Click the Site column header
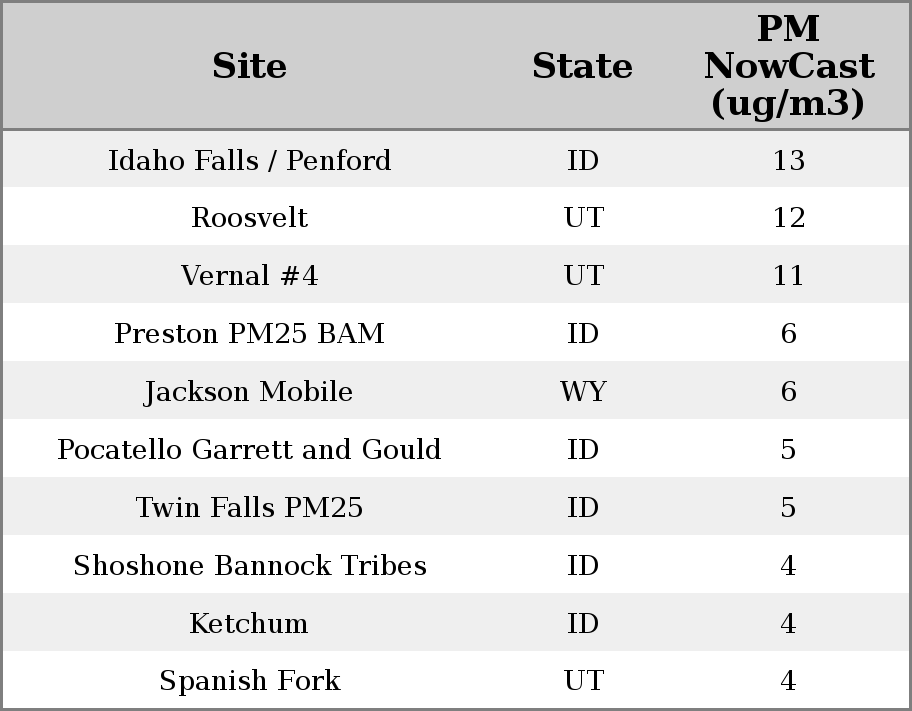The width and height of the screenshot is (912, 711). pyautogui.click(x=249, y=67)
